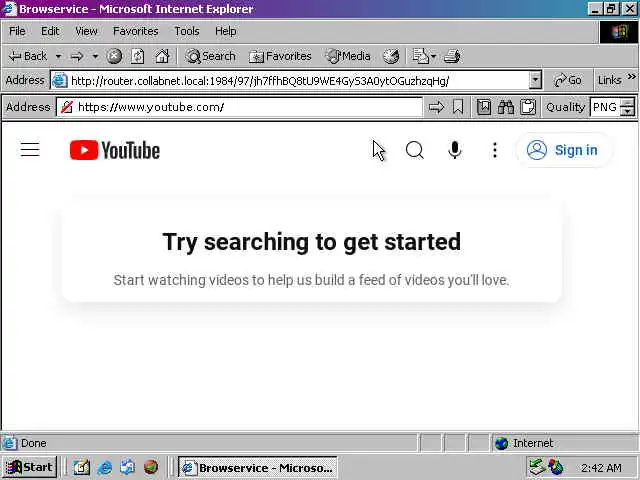Open the Favorites toolbar pane

point(280,56)
